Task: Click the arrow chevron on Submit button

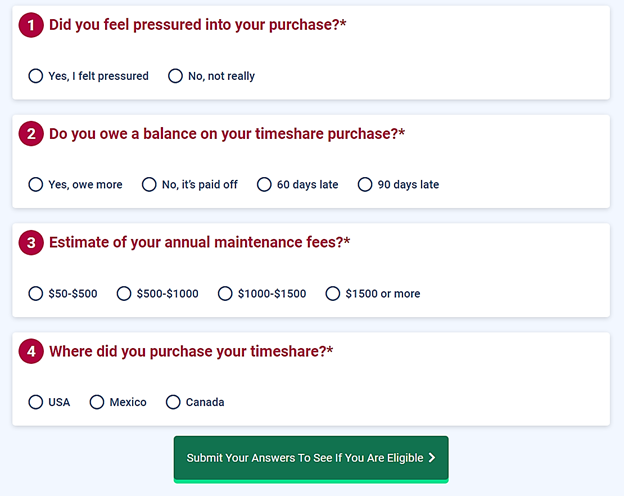Action: [432, 458]
